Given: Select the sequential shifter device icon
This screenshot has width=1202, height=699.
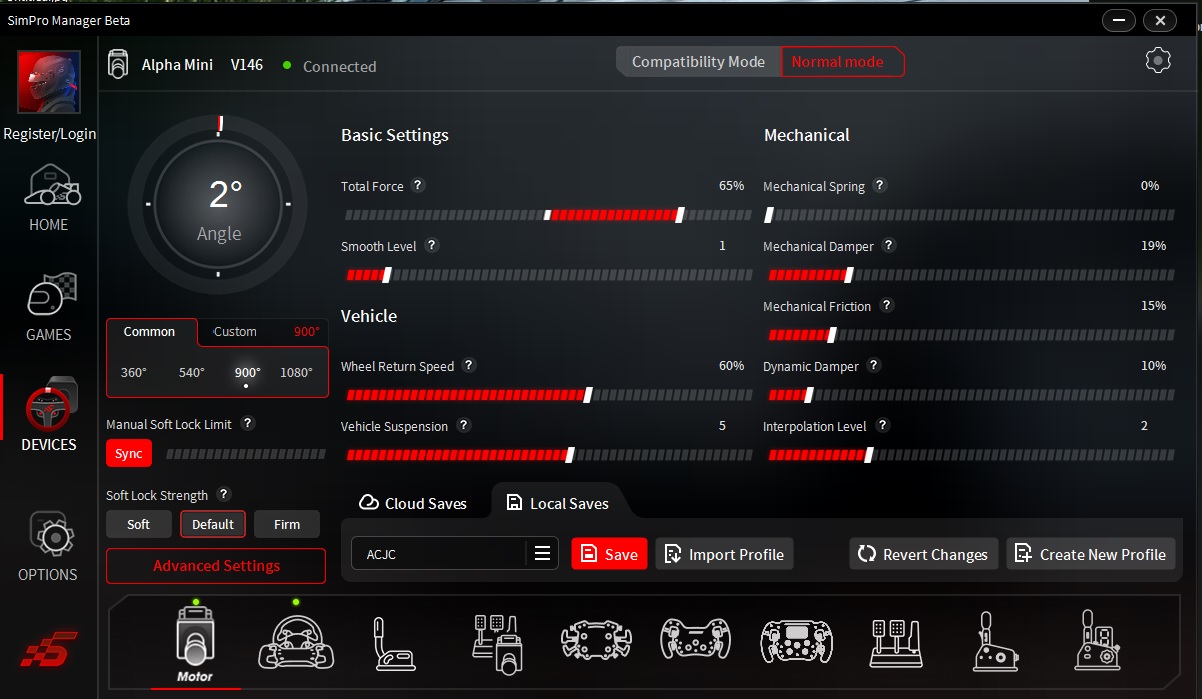Looking at the screenshot, I should coord(995,641).
